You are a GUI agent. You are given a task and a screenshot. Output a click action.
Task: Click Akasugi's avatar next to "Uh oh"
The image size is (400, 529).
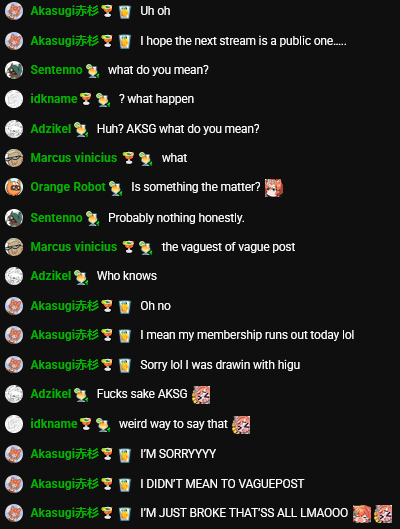point(14,11)
